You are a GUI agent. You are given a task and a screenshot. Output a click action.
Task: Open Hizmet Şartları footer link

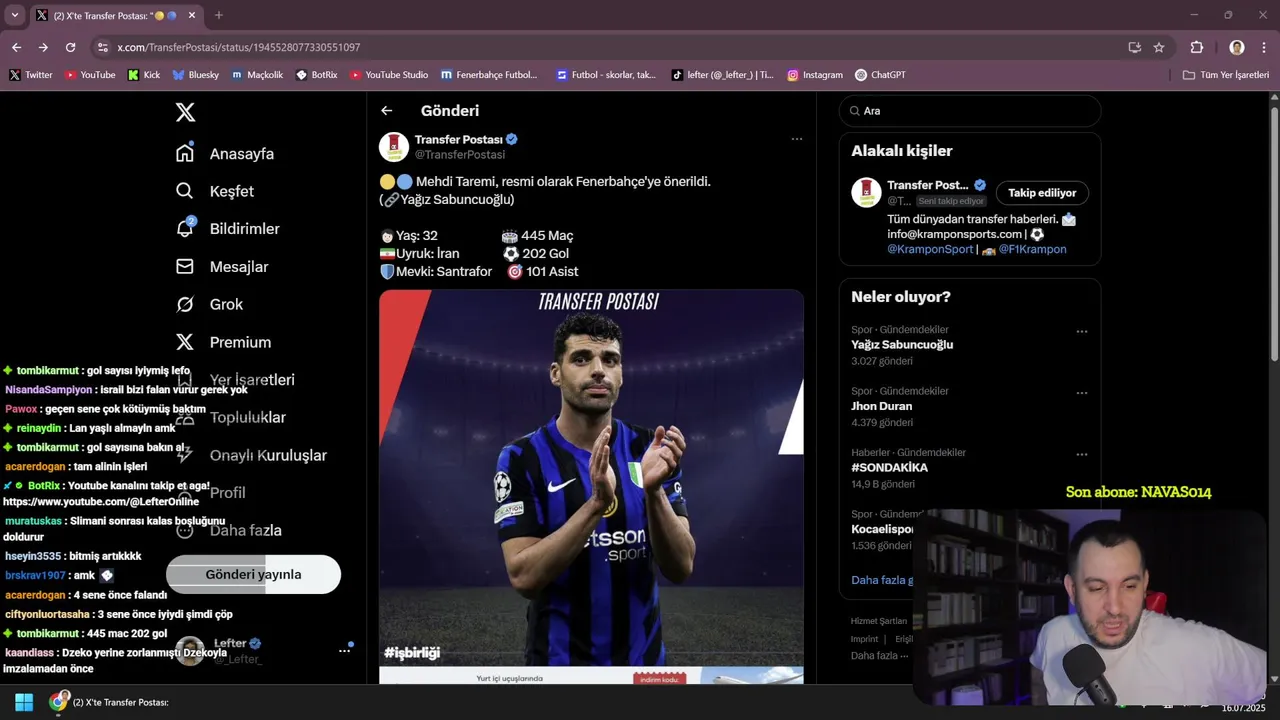click(x=879, y=621)
